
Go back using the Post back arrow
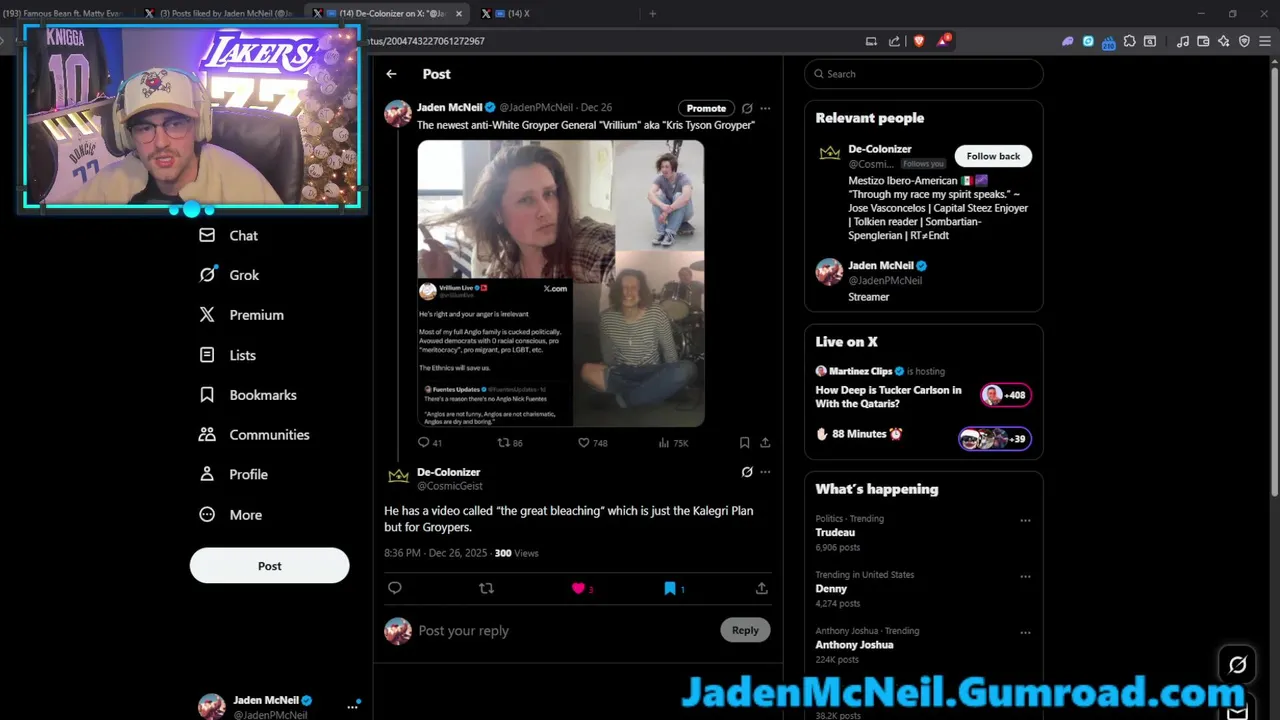pos(391,74)
